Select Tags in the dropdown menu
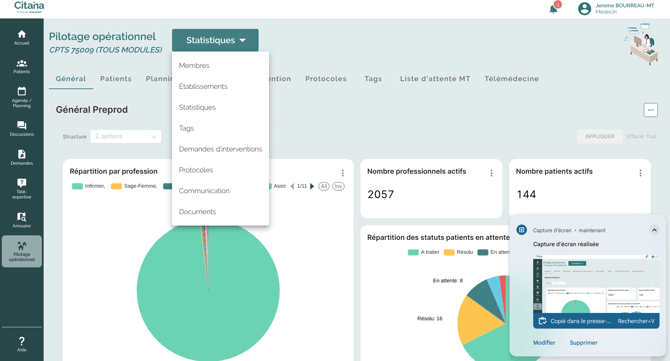670x361 pixels. point(220,128)
